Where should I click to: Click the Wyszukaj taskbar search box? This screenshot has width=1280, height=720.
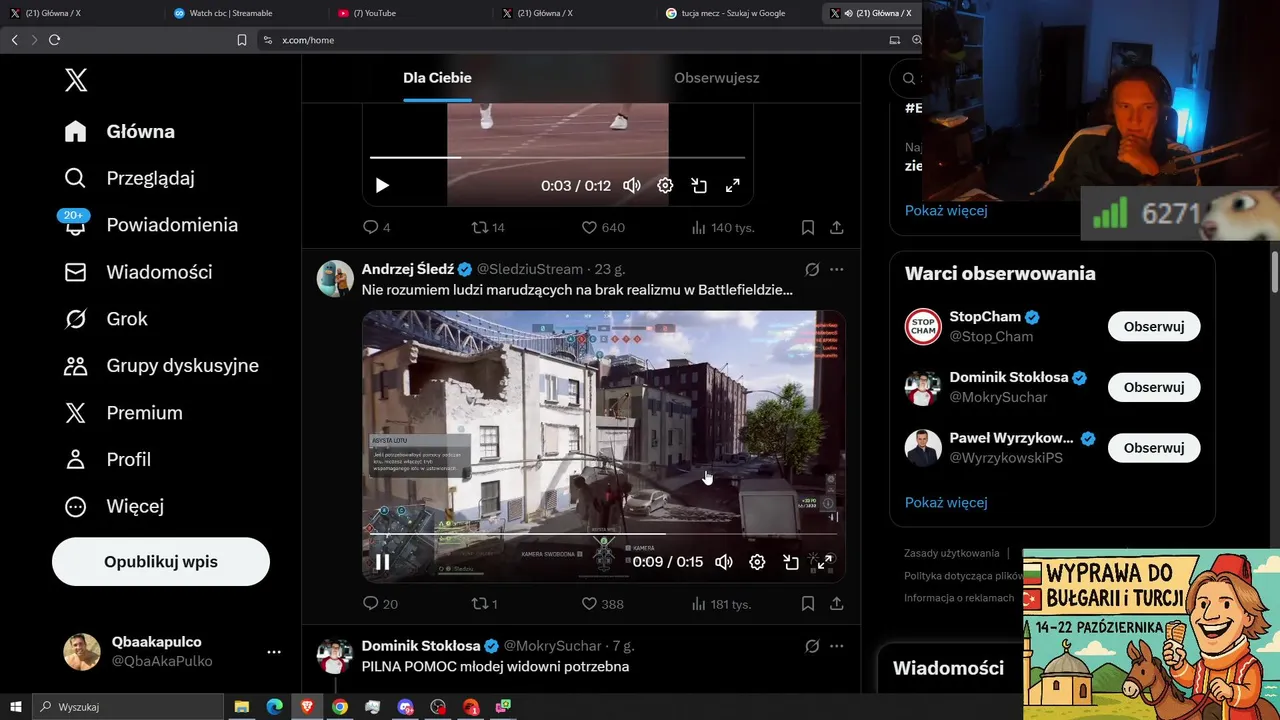128,707
